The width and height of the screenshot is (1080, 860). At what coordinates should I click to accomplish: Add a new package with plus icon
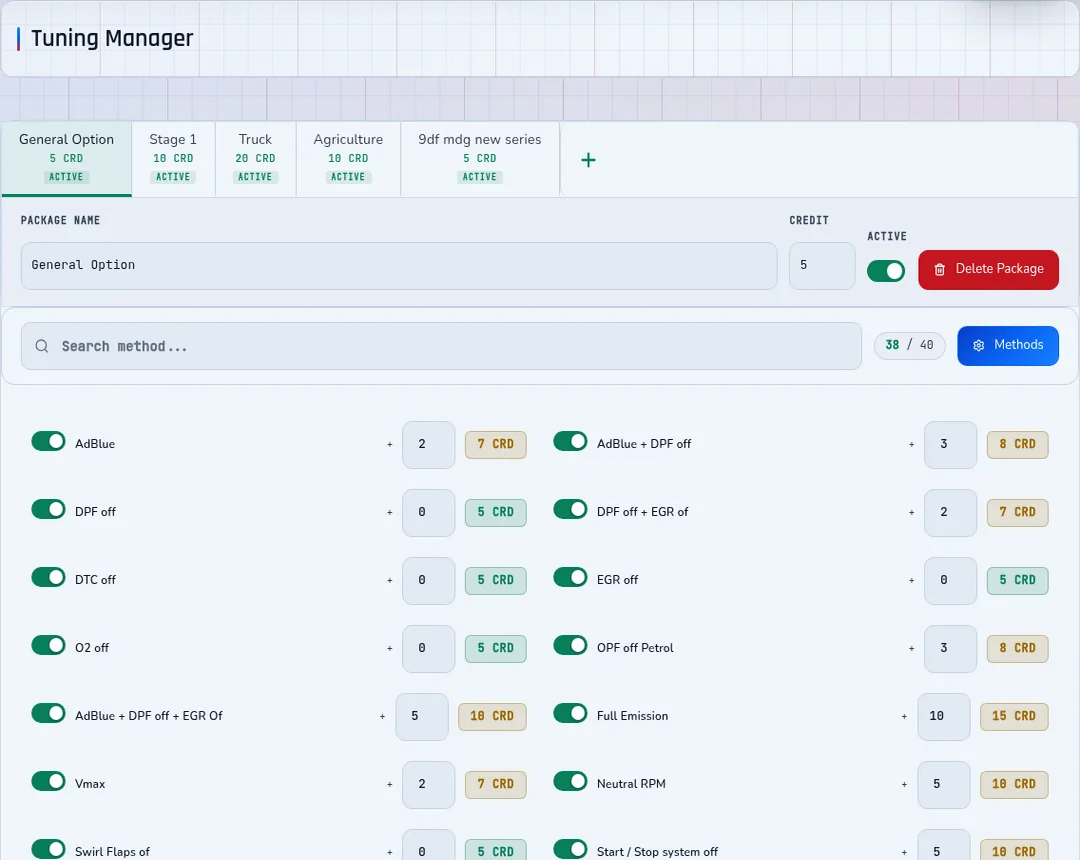point(588,160)
